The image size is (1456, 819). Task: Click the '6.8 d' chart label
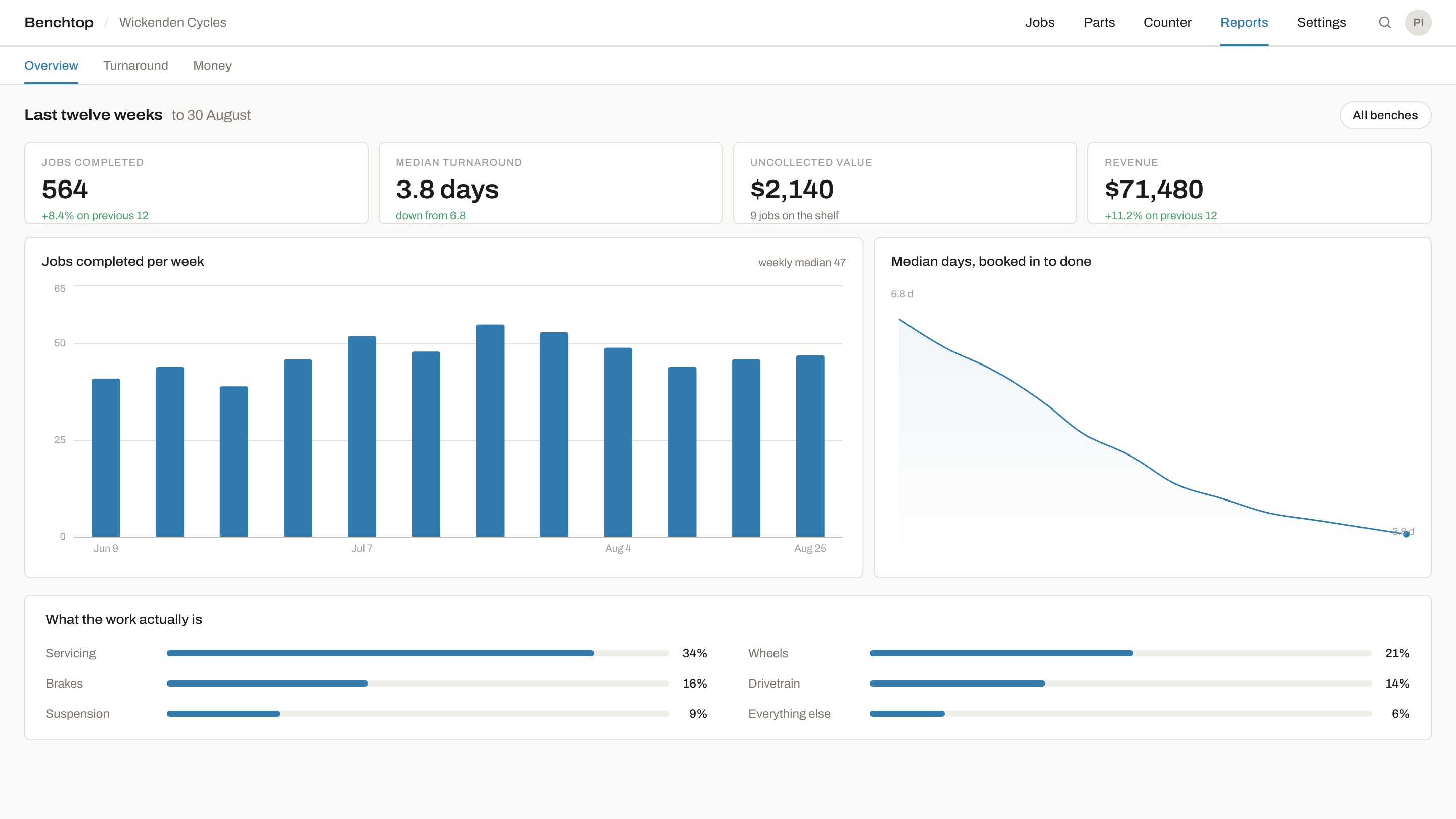pyautogui.click(x=901, y=294)
